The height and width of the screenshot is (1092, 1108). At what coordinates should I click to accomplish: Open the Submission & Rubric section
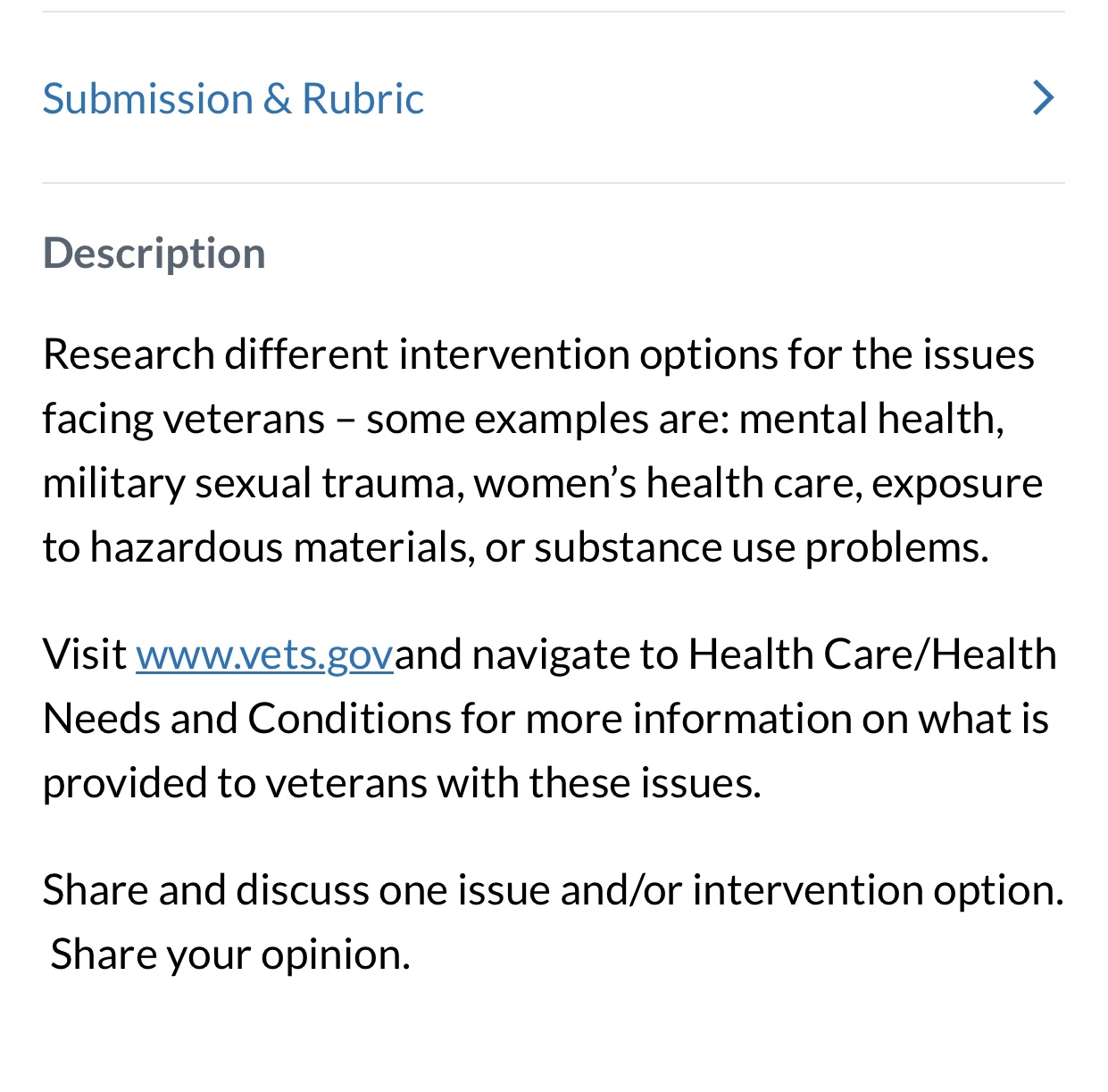coord(233,98)
